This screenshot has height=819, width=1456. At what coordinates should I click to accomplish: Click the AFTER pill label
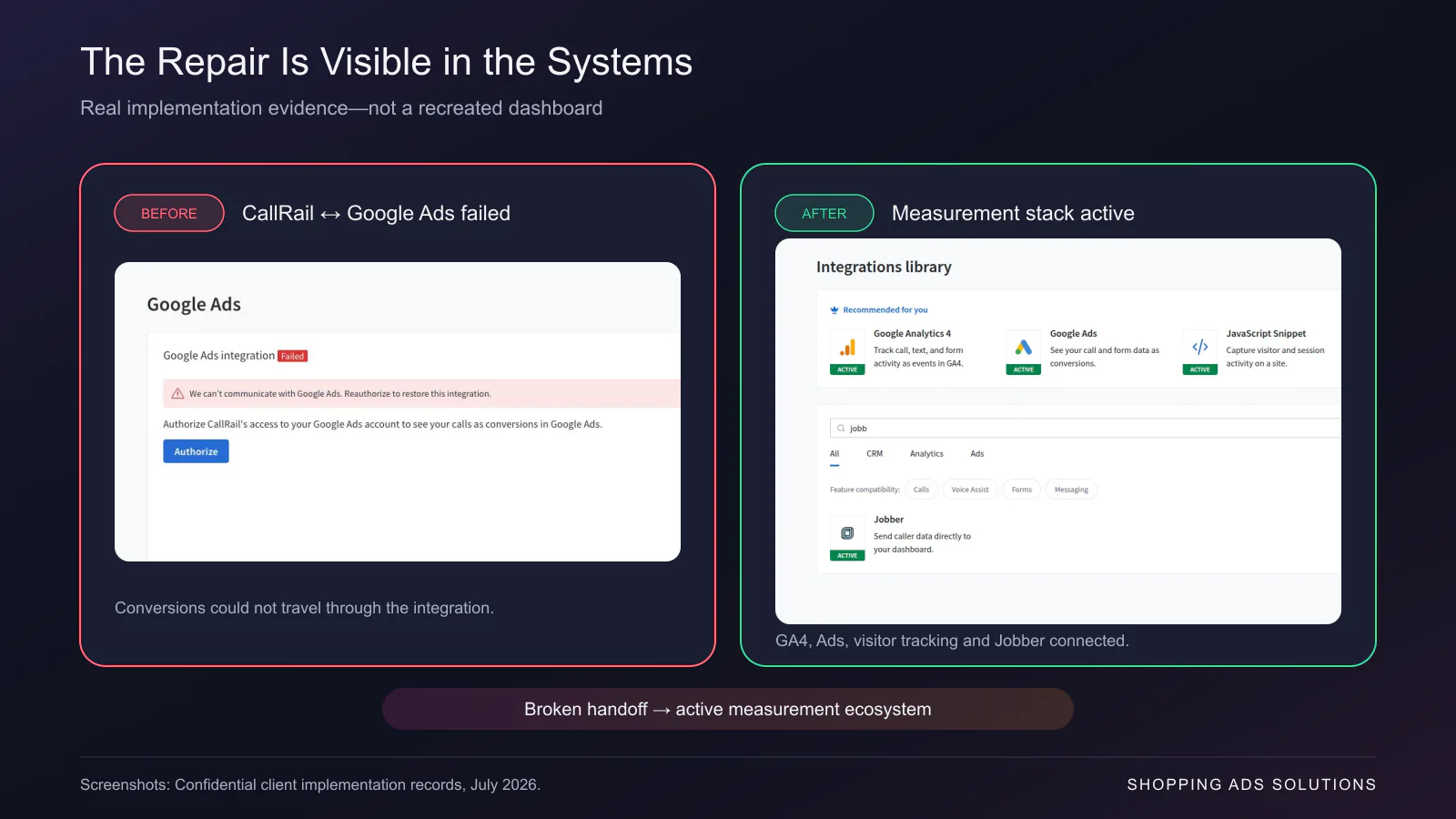coord(824,213)
